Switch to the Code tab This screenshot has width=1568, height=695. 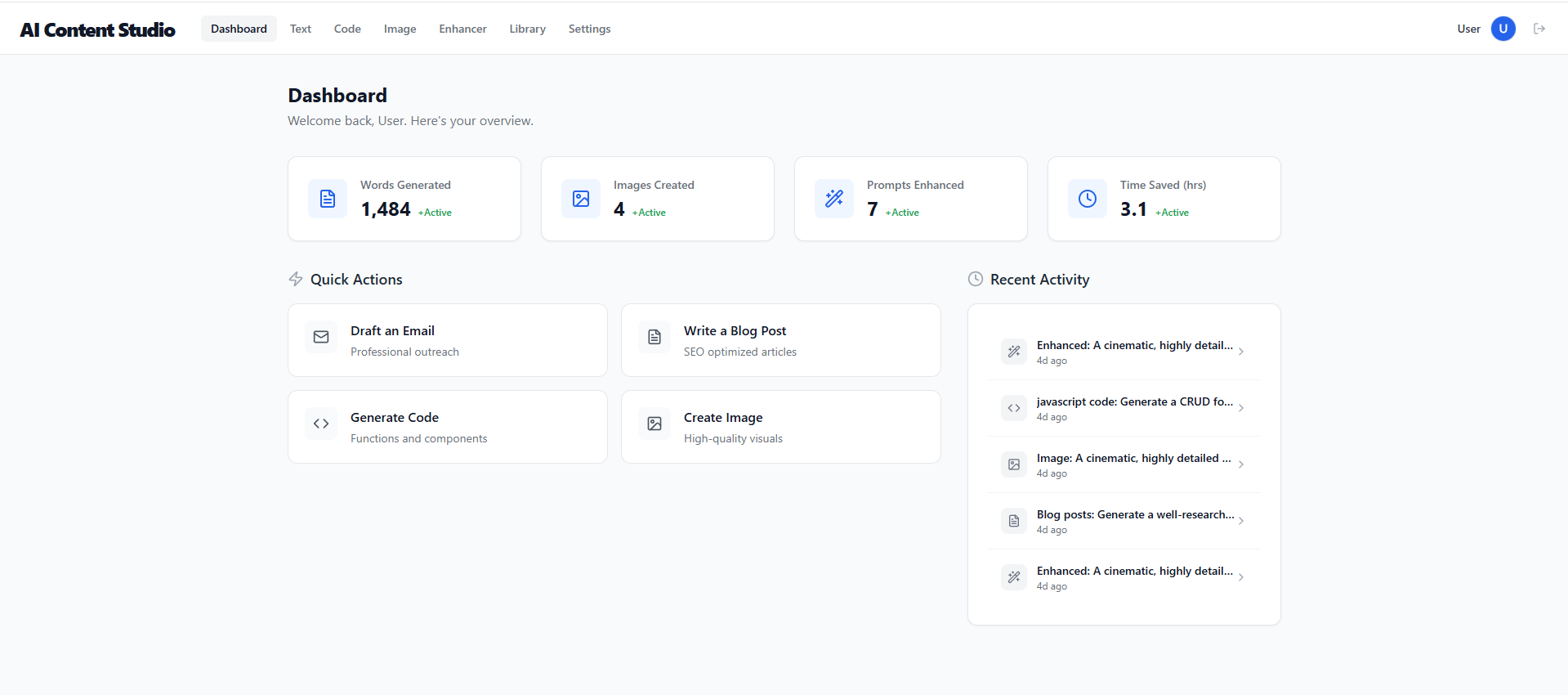[x=347, y=29]
